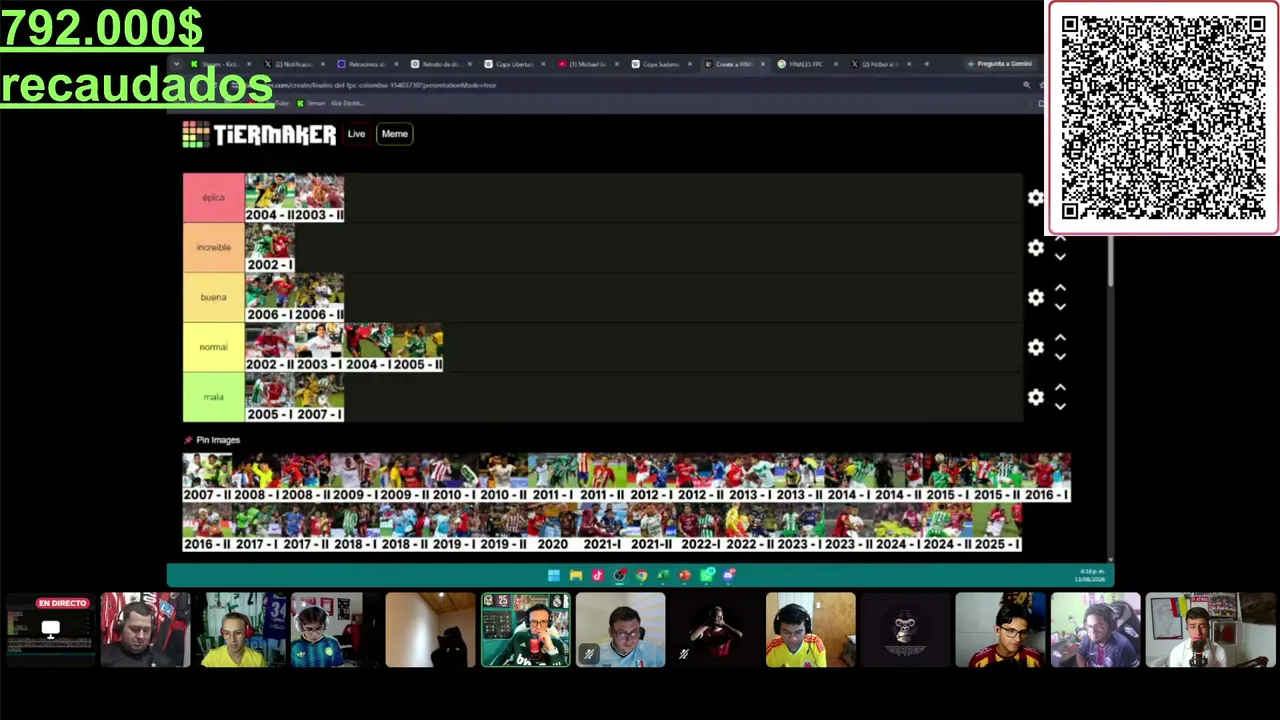This screenshot has width=1280, height=720.
Task: Click the Pin Images label
Action: 218,440
